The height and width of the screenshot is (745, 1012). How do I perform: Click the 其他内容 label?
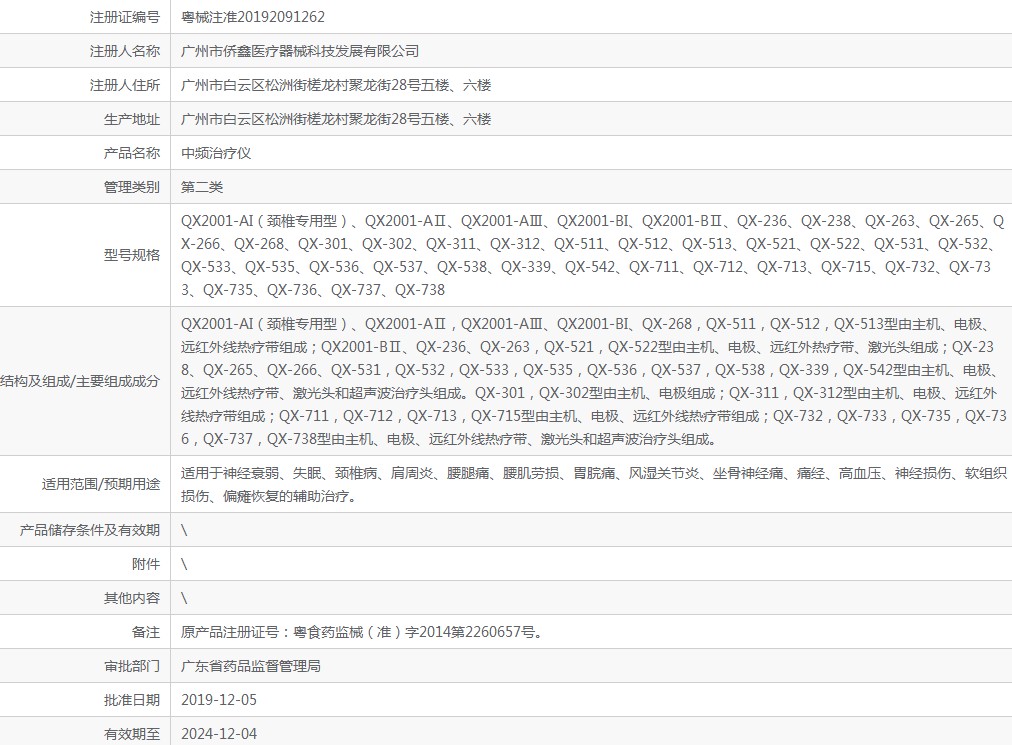click(132, 598)
